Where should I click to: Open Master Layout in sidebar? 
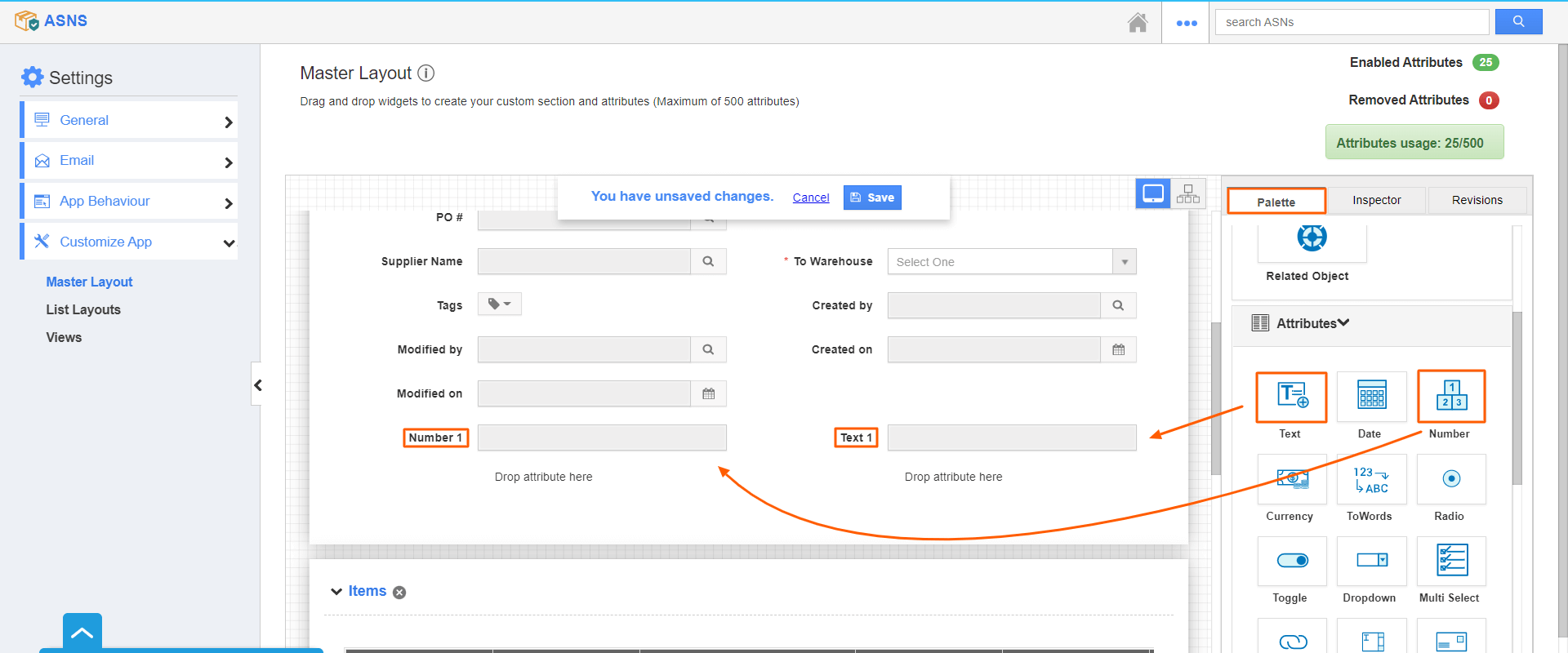89,282
